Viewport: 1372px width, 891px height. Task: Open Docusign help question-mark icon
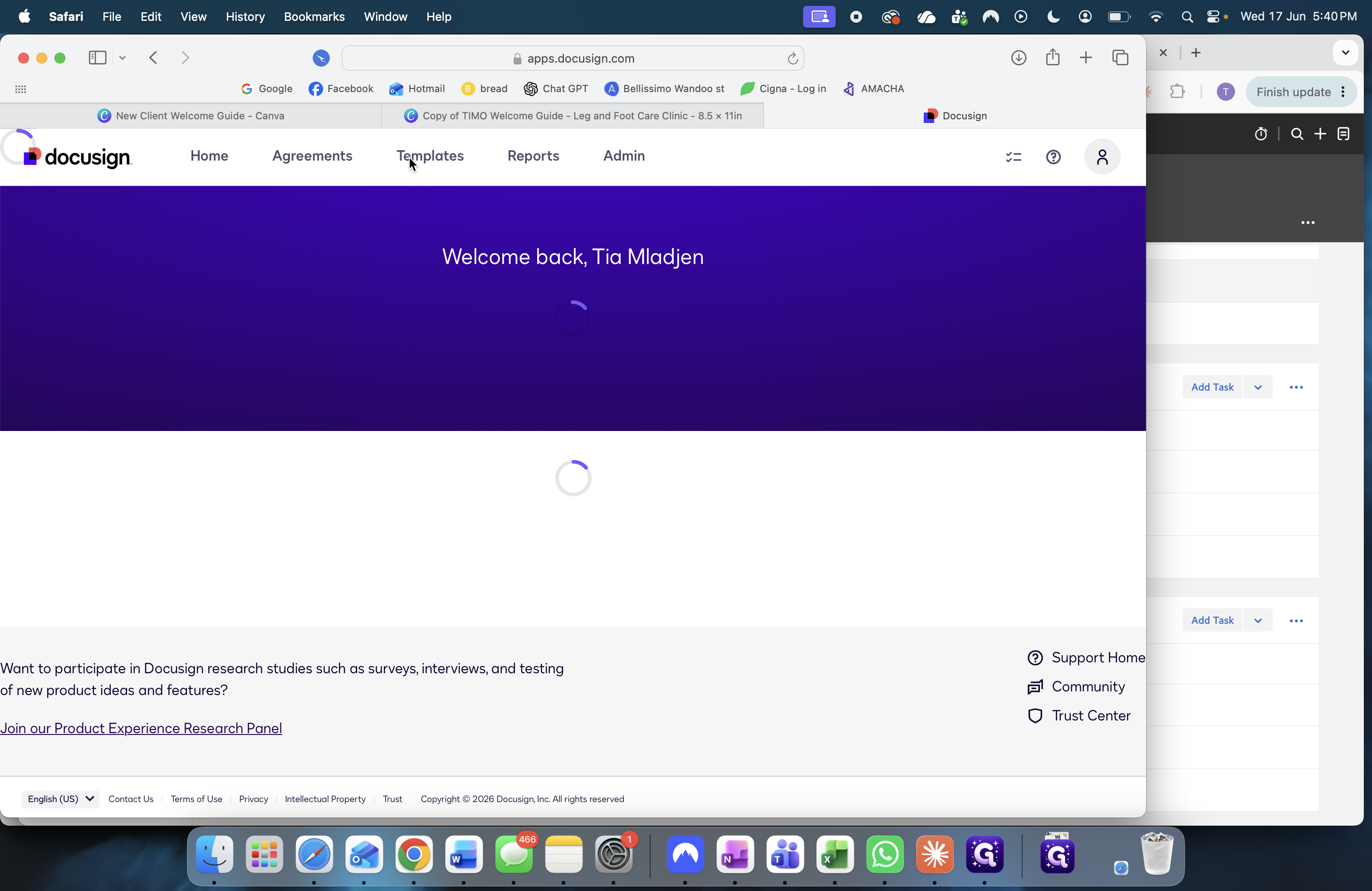point(1053,157)
